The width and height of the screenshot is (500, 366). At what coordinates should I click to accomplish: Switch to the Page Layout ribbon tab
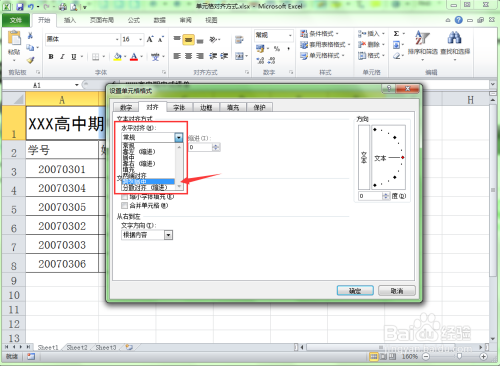pyautogui.click(x=102, y=20)
